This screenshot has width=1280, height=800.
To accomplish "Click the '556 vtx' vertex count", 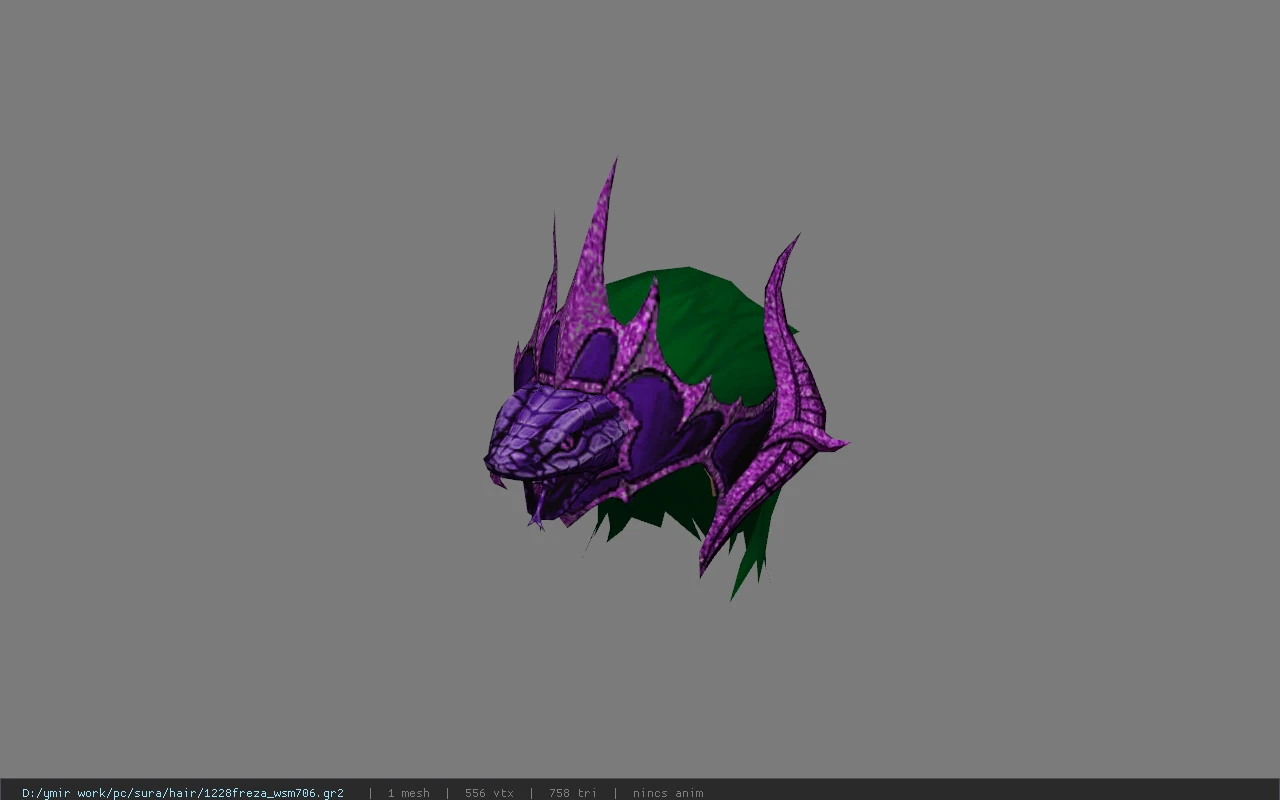I will point(489,793).
